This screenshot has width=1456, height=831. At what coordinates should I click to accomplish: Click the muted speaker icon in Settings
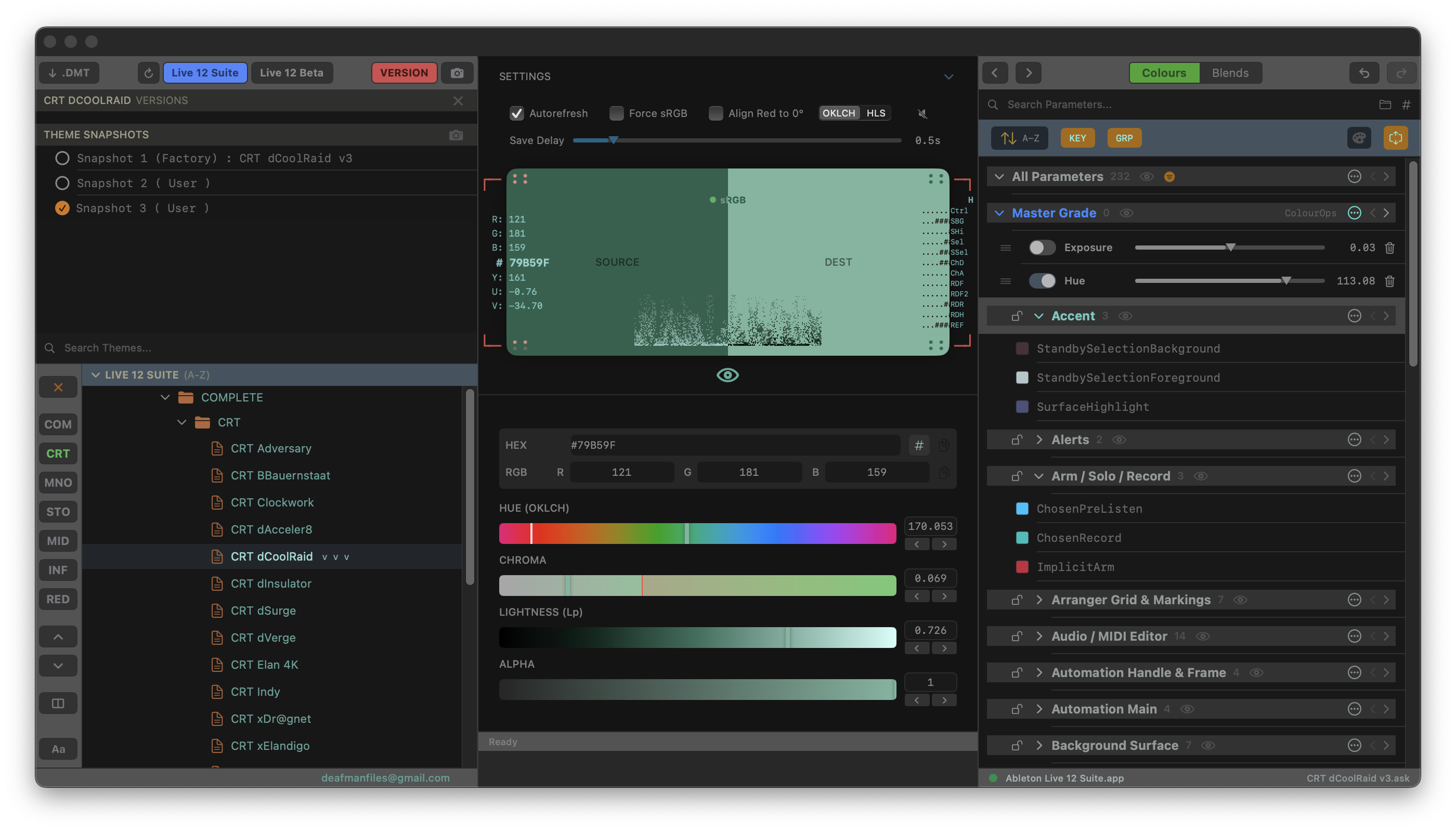[922, 113]
